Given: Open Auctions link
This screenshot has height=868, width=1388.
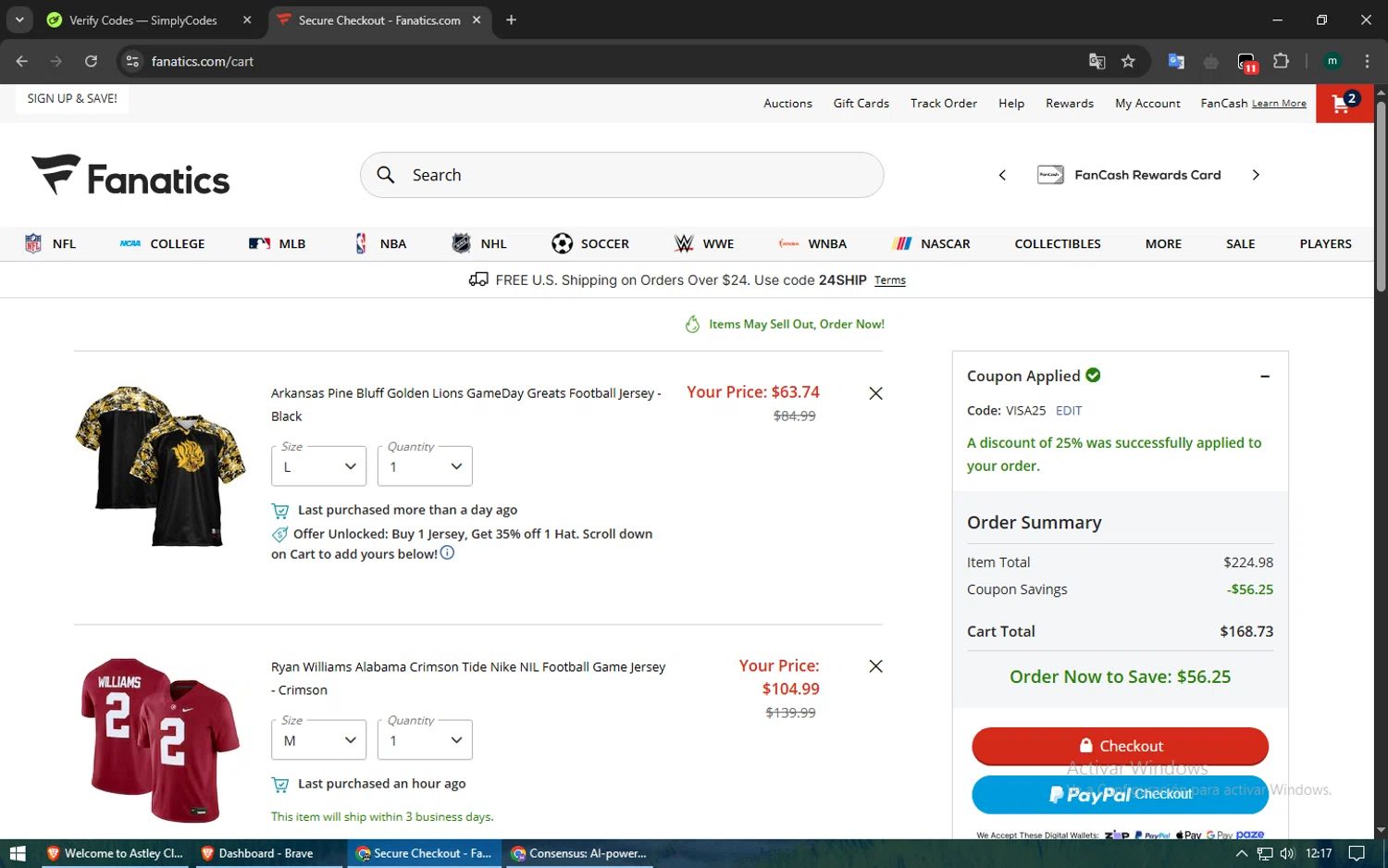Looking at the screenshot, I should (787, 104).
